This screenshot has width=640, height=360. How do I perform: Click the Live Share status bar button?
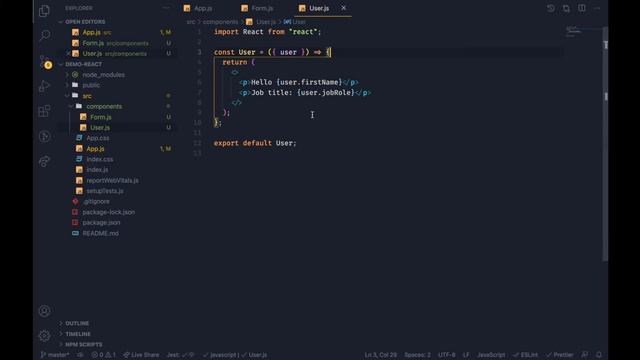pos(141,355)
